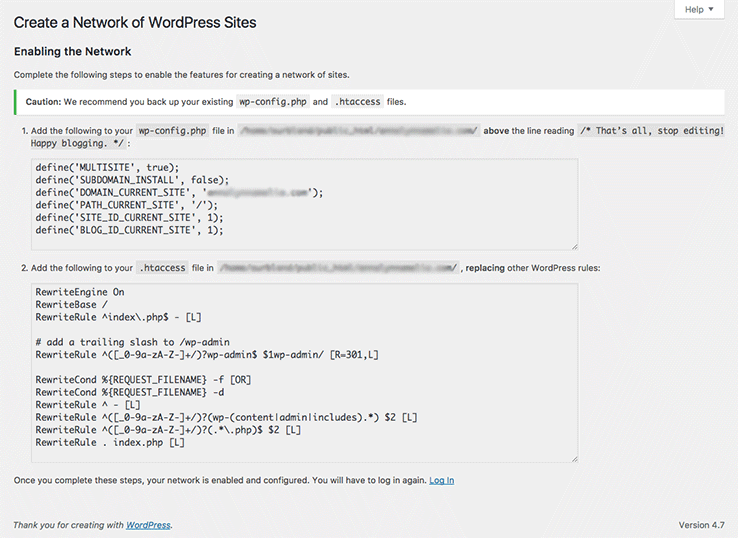
Task: Click the BLOG_ID_CURRENT_SITE define line
Action: (129, 230)
